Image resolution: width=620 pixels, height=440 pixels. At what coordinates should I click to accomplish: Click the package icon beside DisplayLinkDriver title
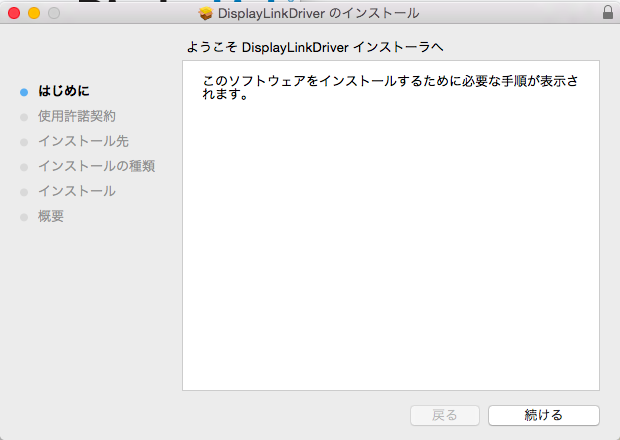tap(206, 13)
